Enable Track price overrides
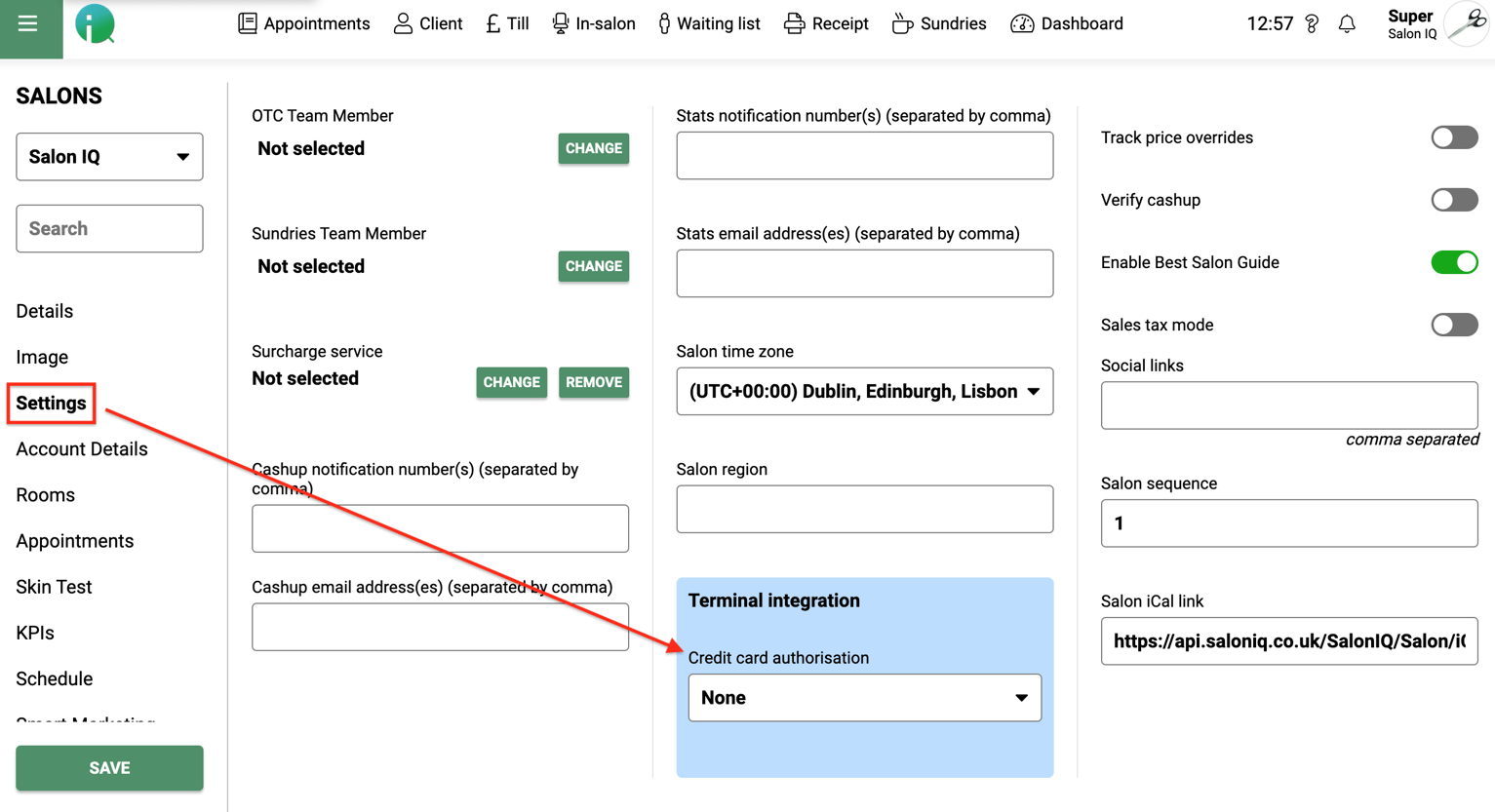This screenshot has height=812, width=1495. click(x=1454, y=137)
